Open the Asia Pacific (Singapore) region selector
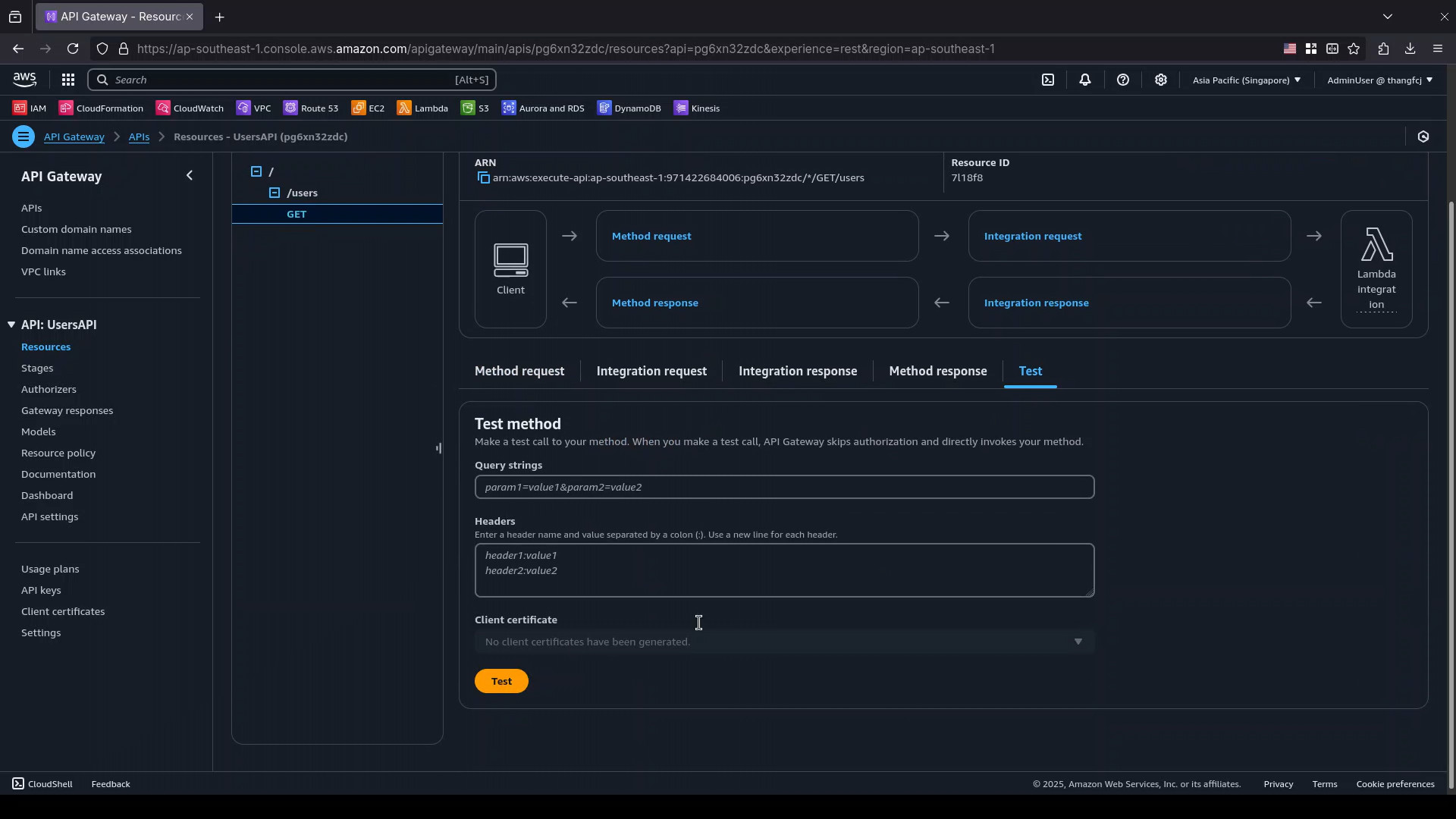The width and height of the screenshot is (1456, 819). pyautogui.click(x=1247, y=80)
